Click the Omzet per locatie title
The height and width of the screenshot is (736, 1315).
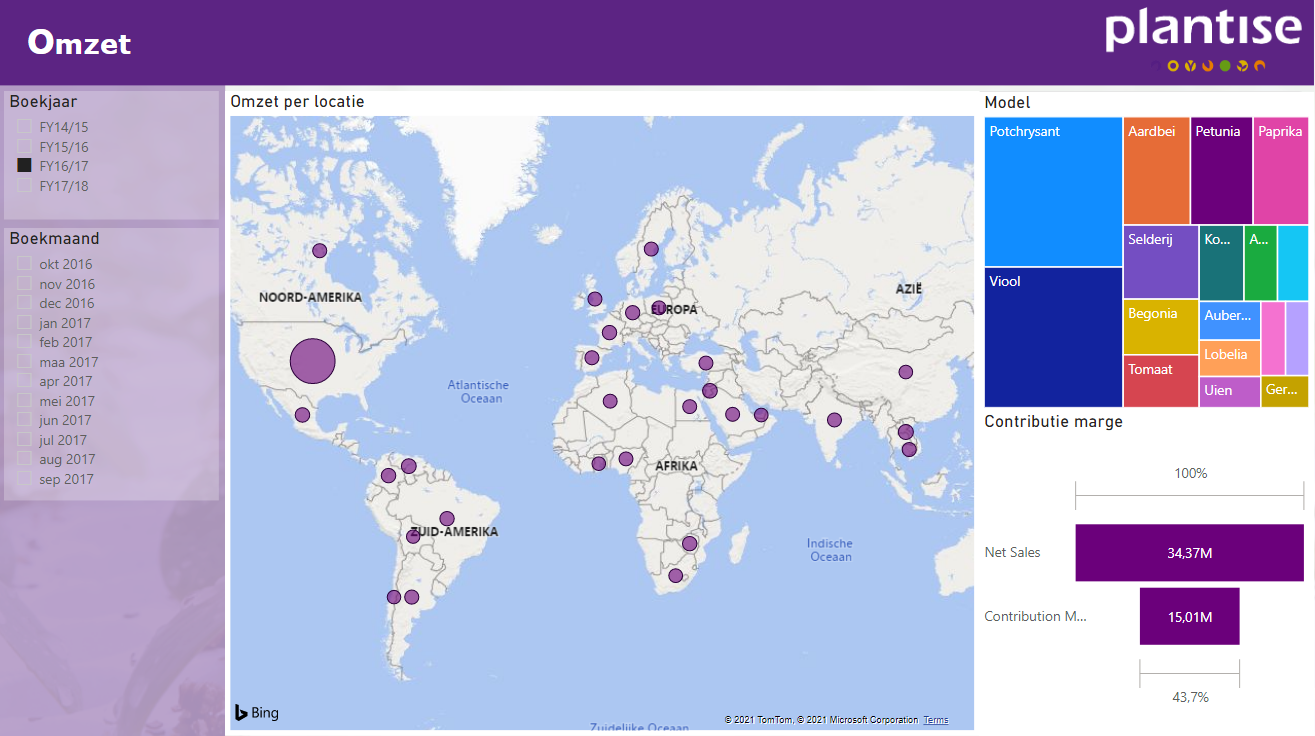pos(297,101)
